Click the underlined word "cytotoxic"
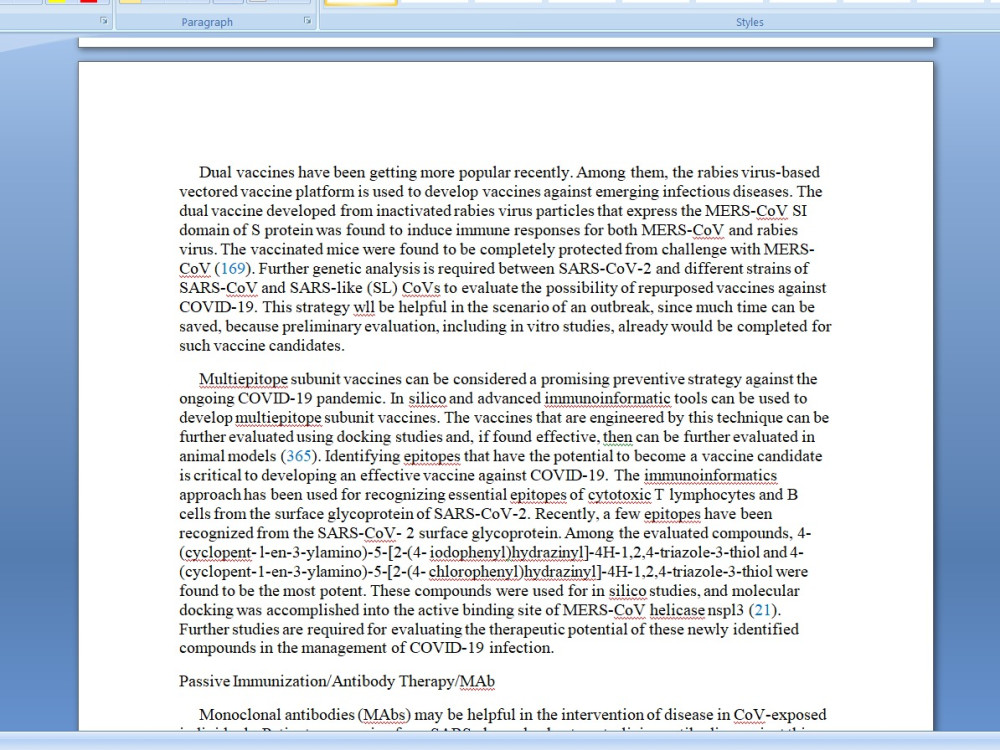1000x750 pixels. click(619, 495)
